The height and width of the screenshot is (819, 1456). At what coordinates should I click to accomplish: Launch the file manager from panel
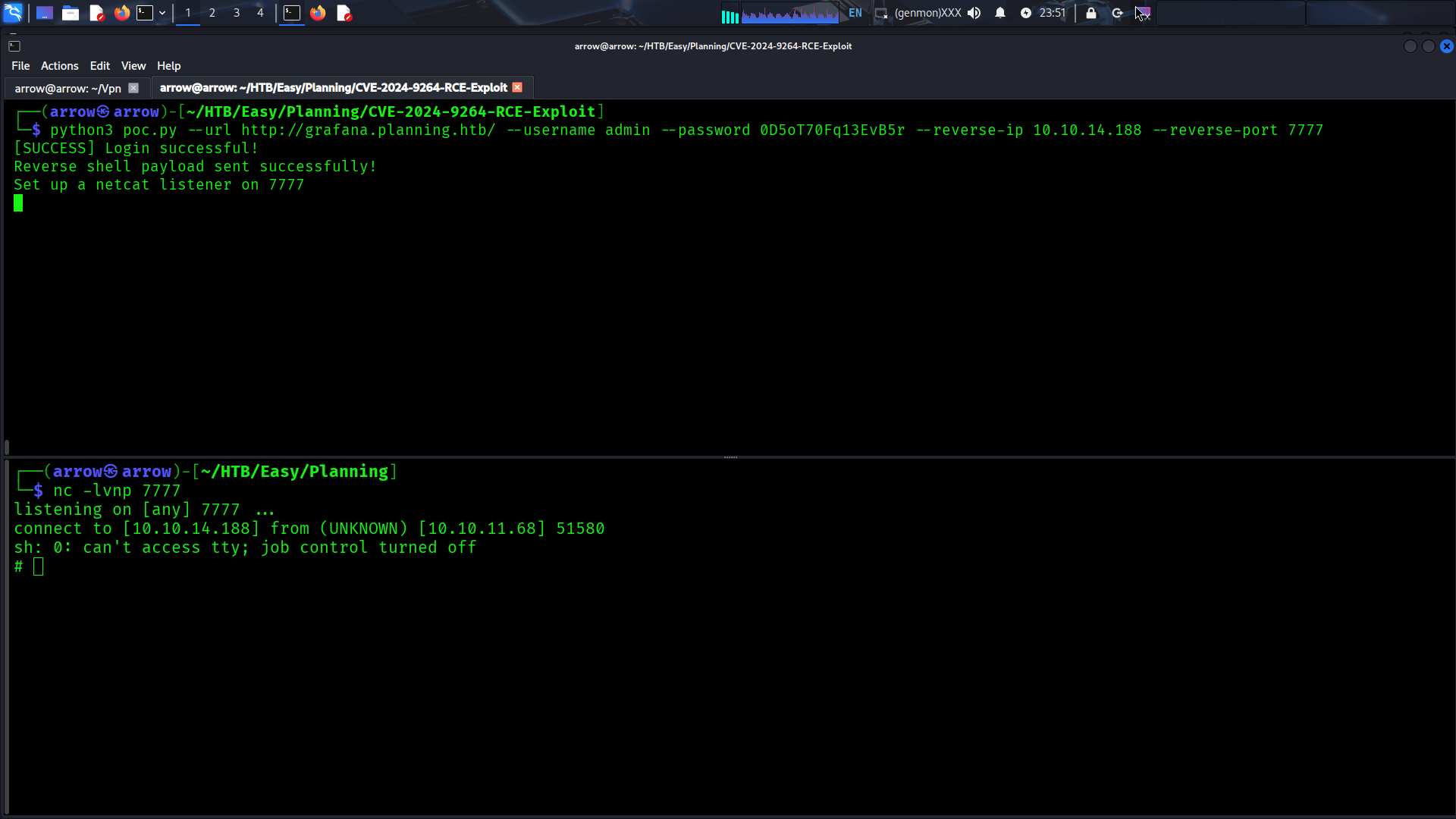(x=71, y=13)
